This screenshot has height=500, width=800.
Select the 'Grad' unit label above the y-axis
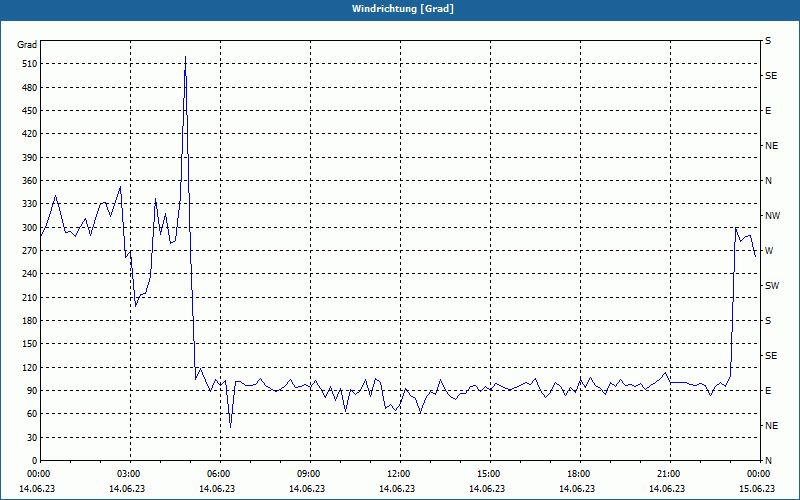pyautogui.click(x=27, y=45)
